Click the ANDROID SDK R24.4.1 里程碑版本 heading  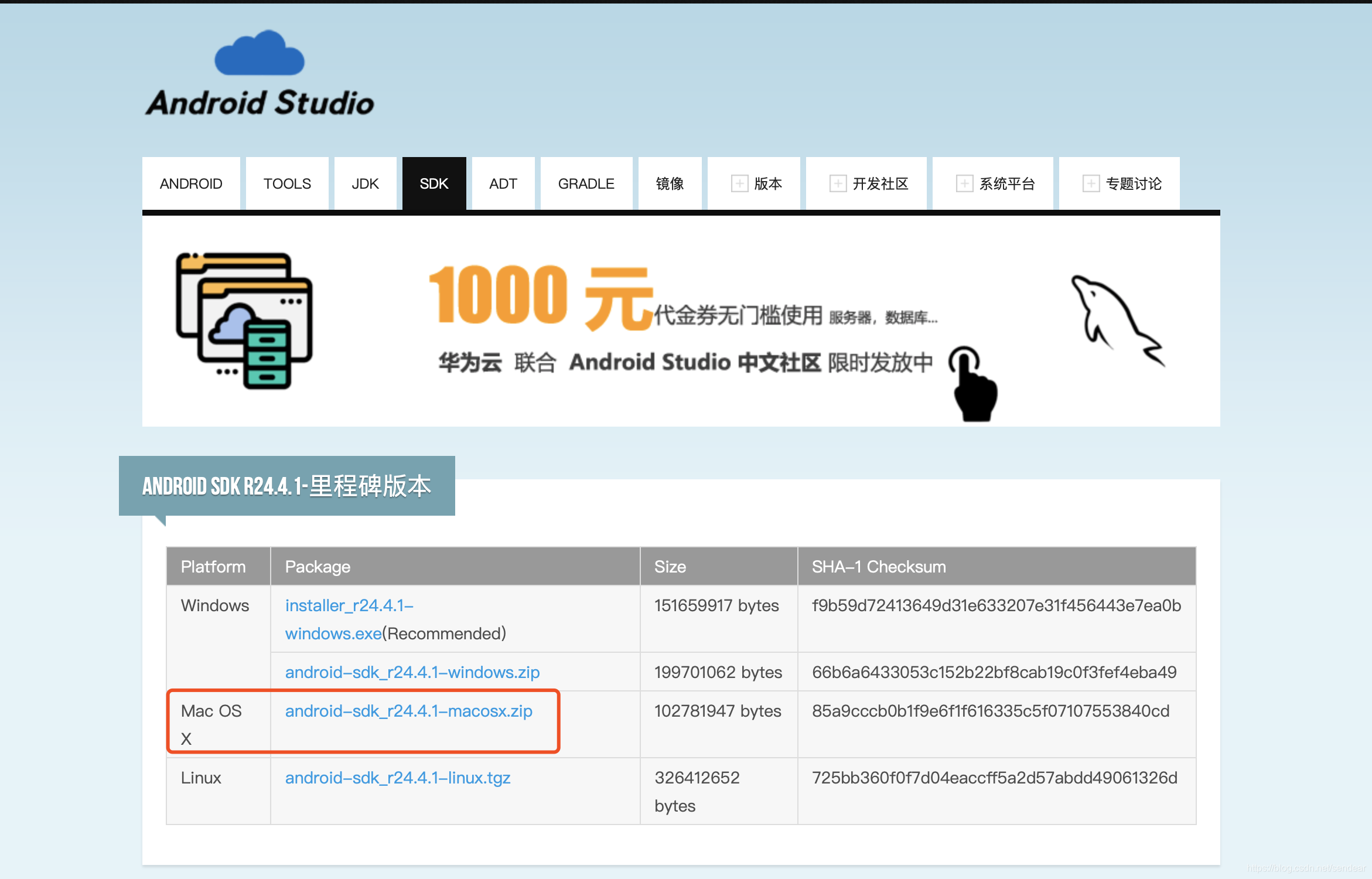click(x=287, y=486)
